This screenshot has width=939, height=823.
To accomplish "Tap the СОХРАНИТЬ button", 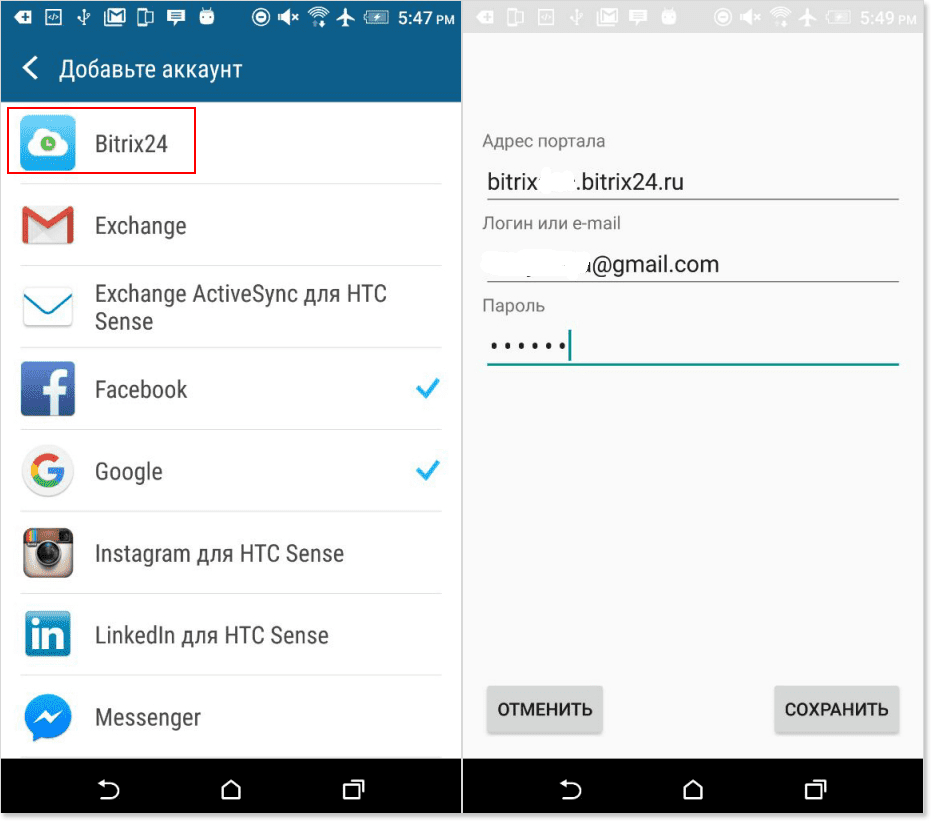I will tap(837, 709).
